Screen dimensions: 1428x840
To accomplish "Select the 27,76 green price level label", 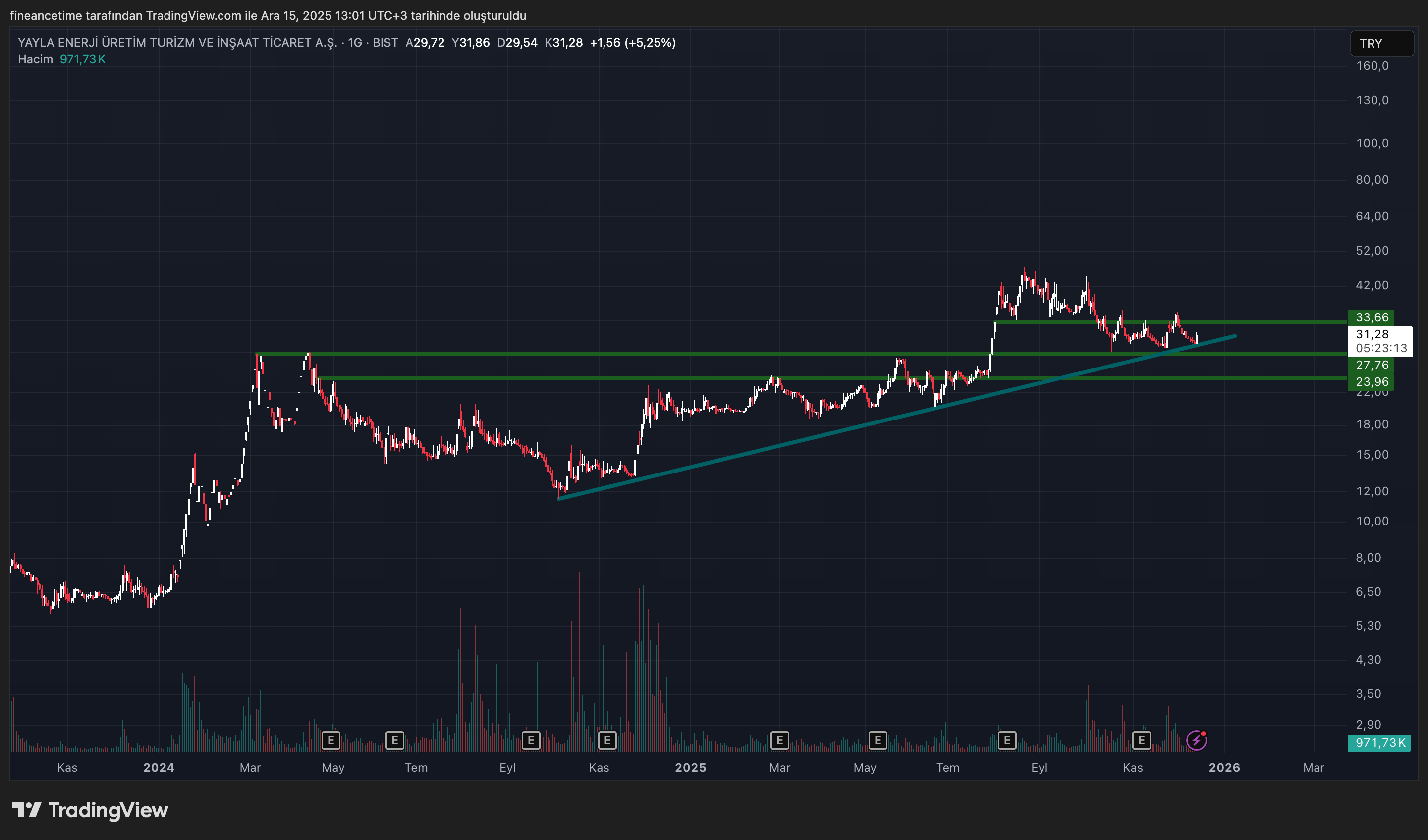I will click(x=1371, y=366).
